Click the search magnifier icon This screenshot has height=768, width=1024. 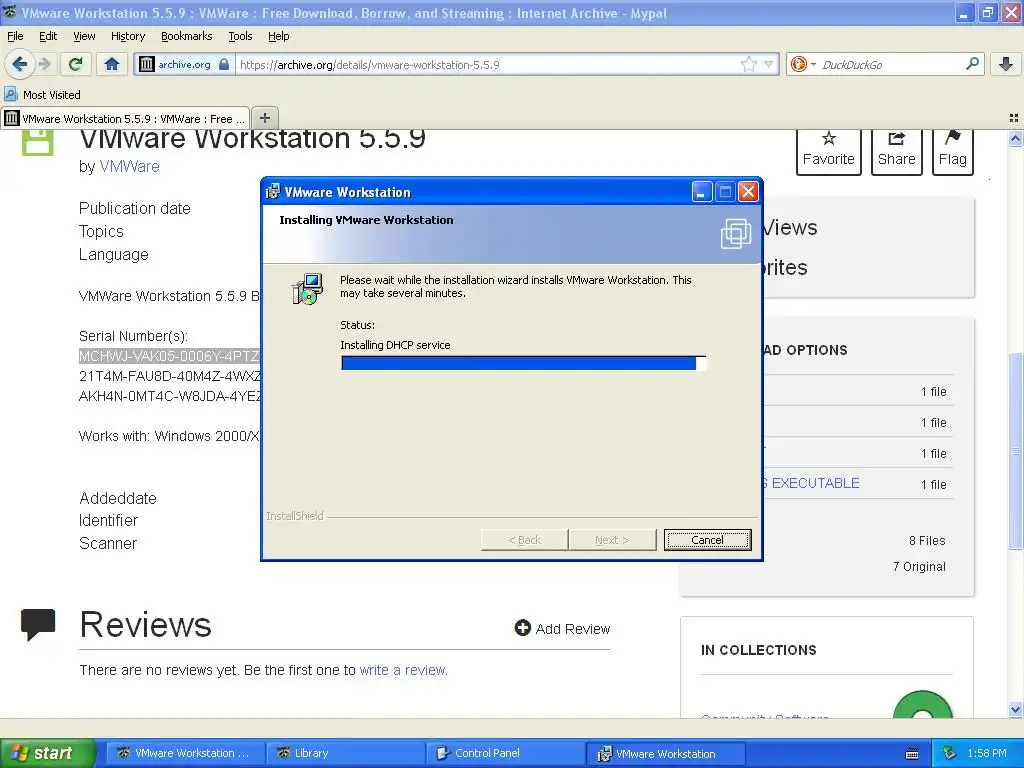[x=972, y=64]
